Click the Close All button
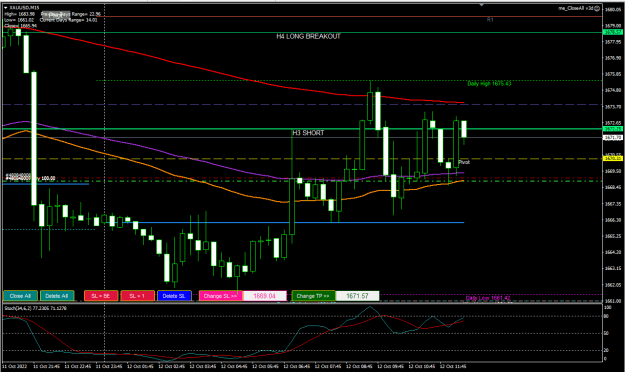This screenshot has width=625, height=372. [20, 296]
